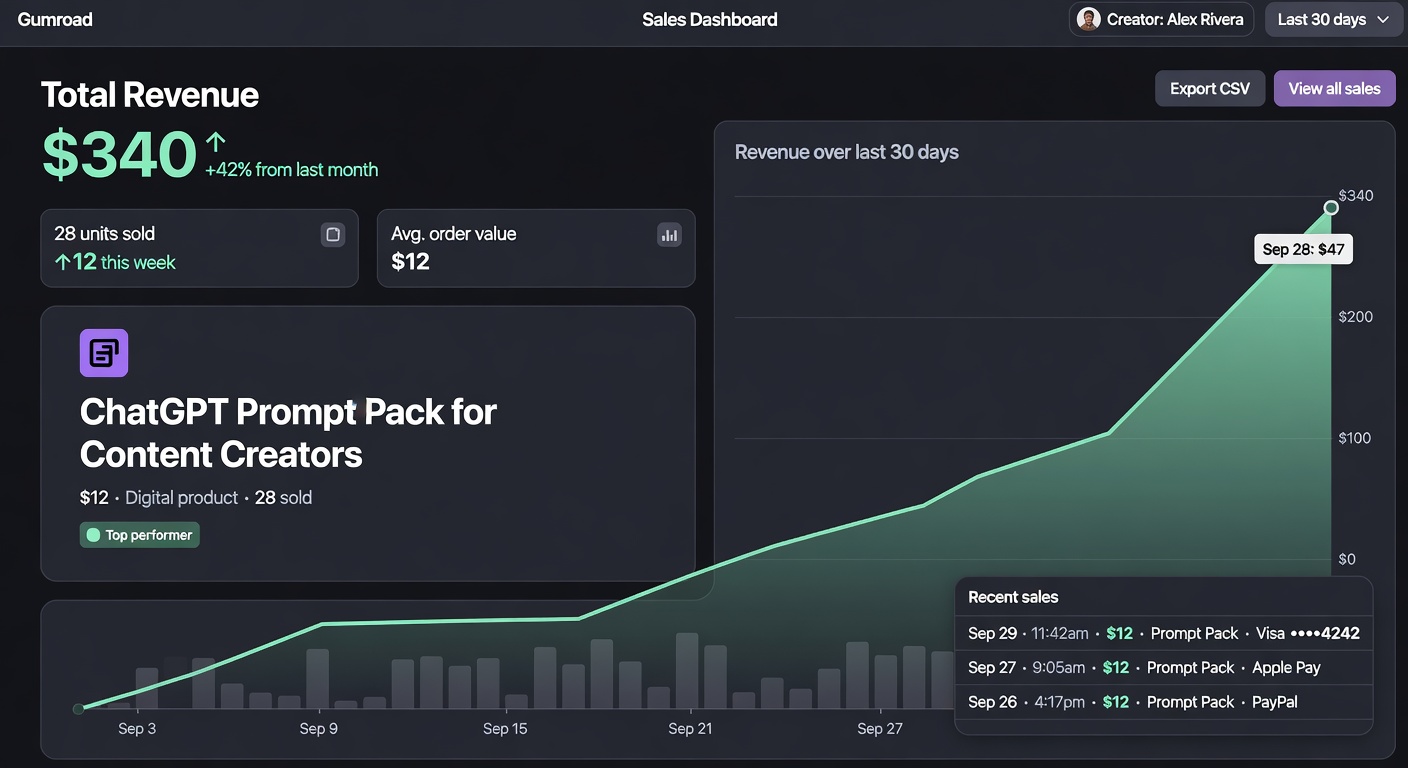1408x768 pixels.
Task: Click the 12 this week value
Action: [115, 262]
